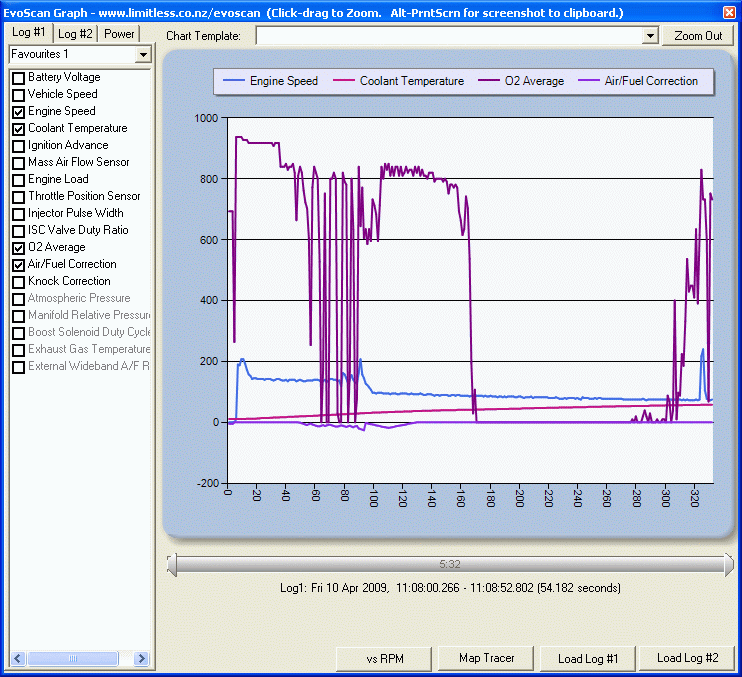The image size is (742, 677).
Task: Click the right arrow of the list scrollbar
Action: coord(141,658)
